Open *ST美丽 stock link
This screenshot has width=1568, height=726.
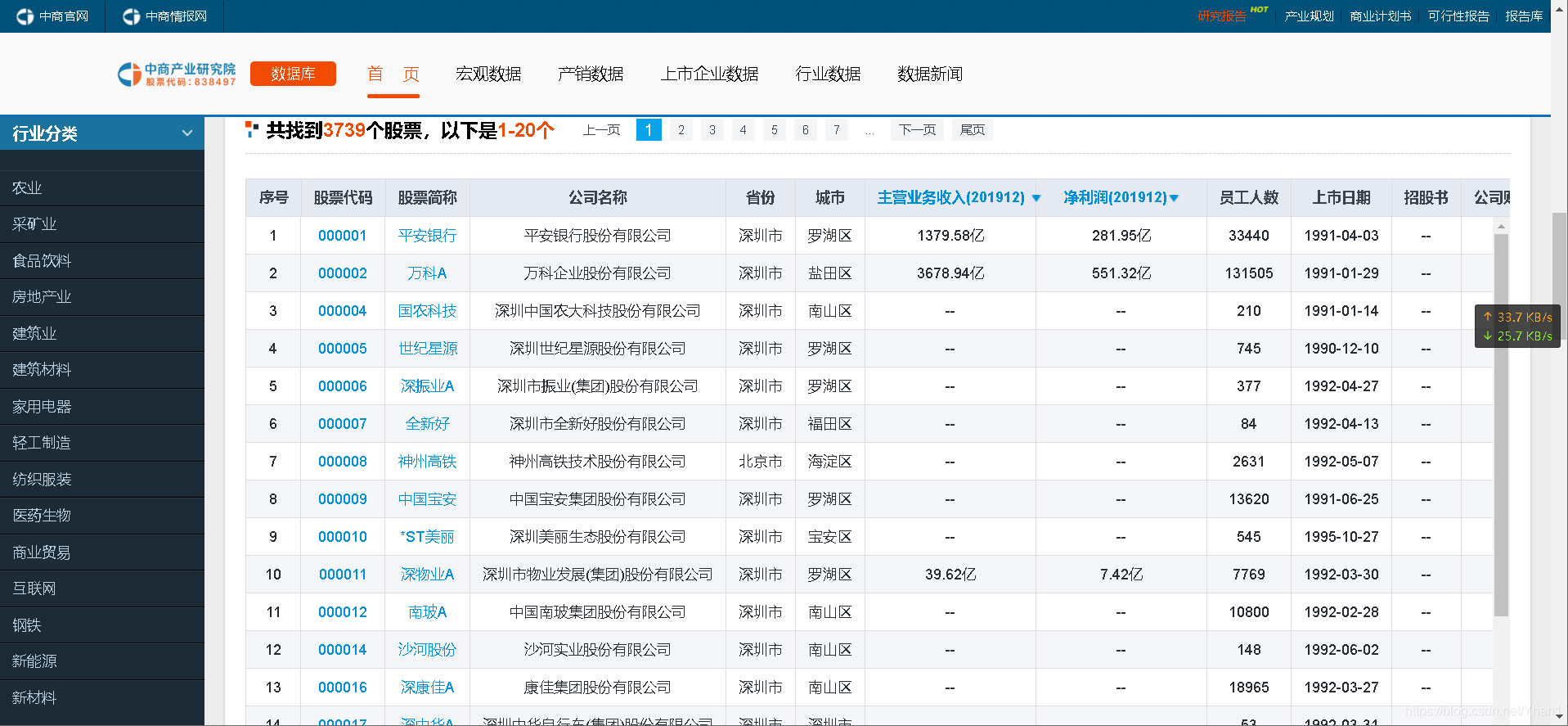pos(427,537)
